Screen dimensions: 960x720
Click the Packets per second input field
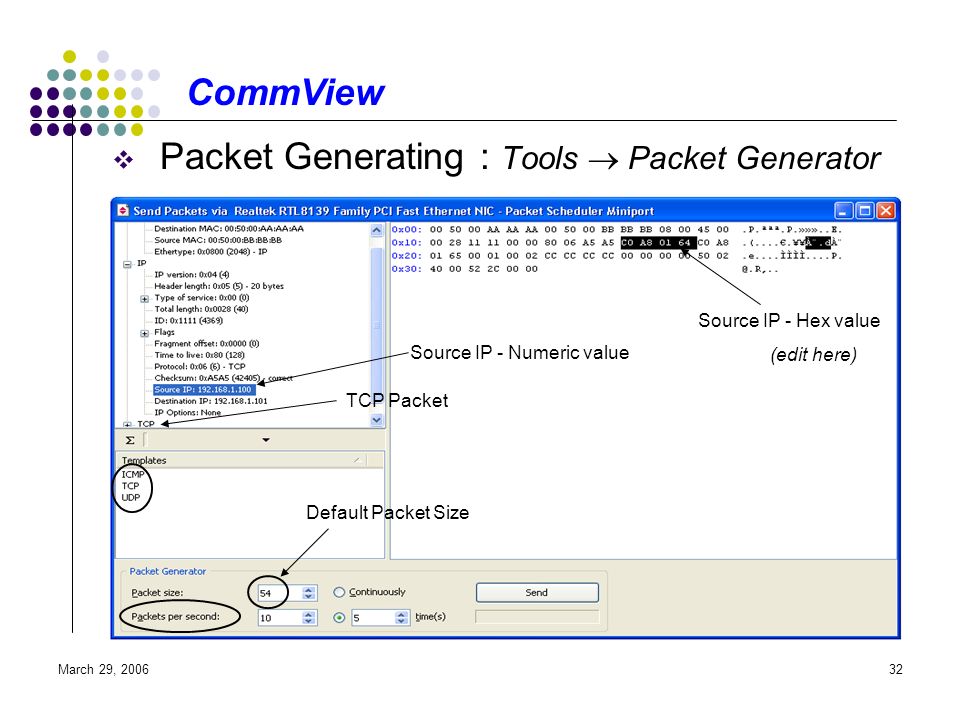click(x=280, y=618)
